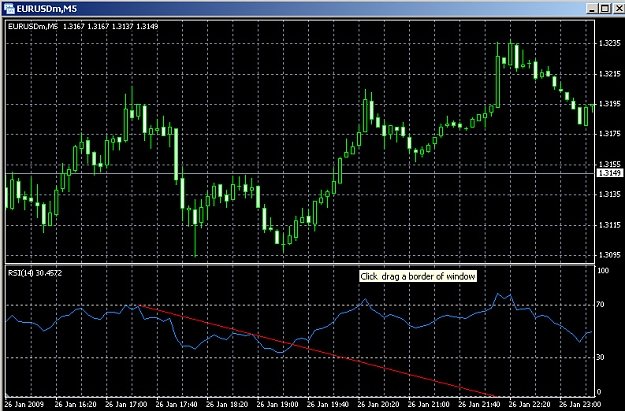The height and width of the screenshot is (411, 625).
Task: Click the 1.3235 price scale label
Action: (x=610, y=43)
